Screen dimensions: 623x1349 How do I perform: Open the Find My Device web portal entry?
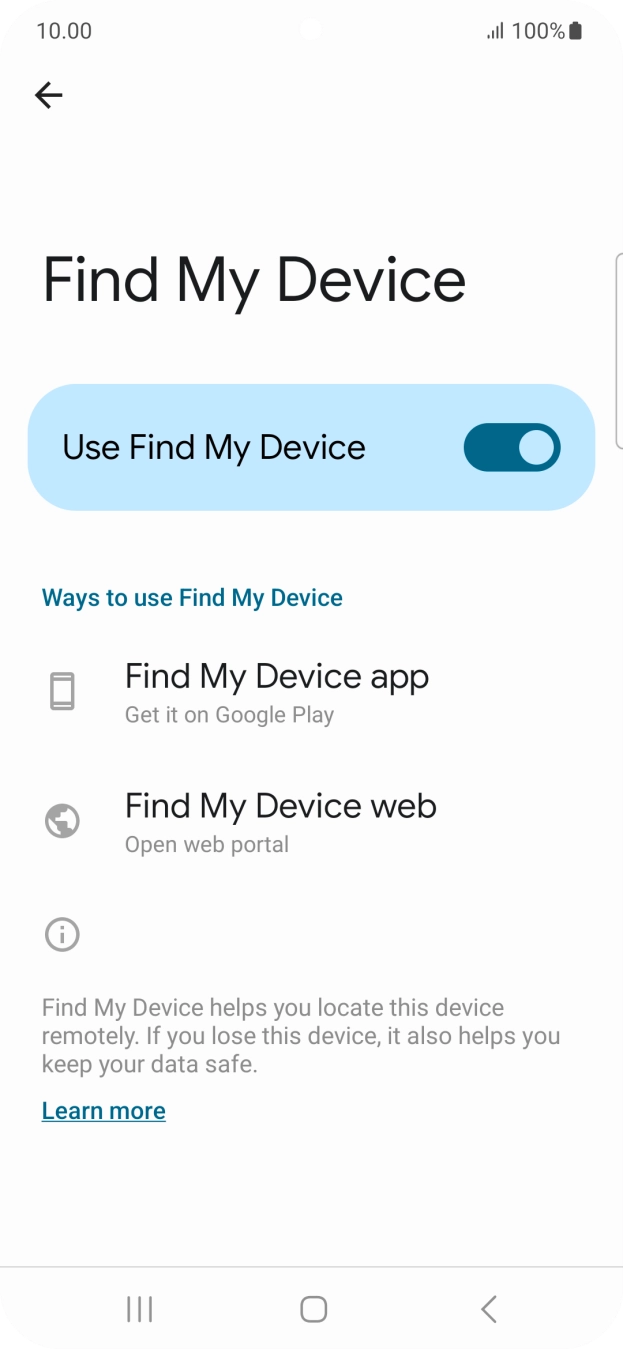(280, 818)
